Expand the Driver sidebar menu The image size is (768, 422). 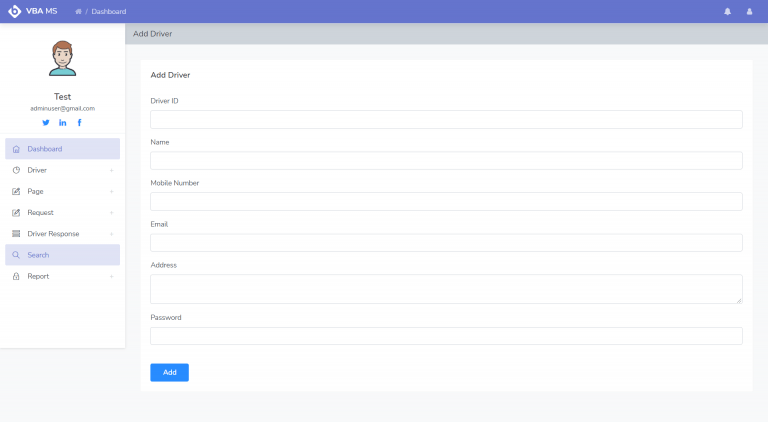(62, 170)
